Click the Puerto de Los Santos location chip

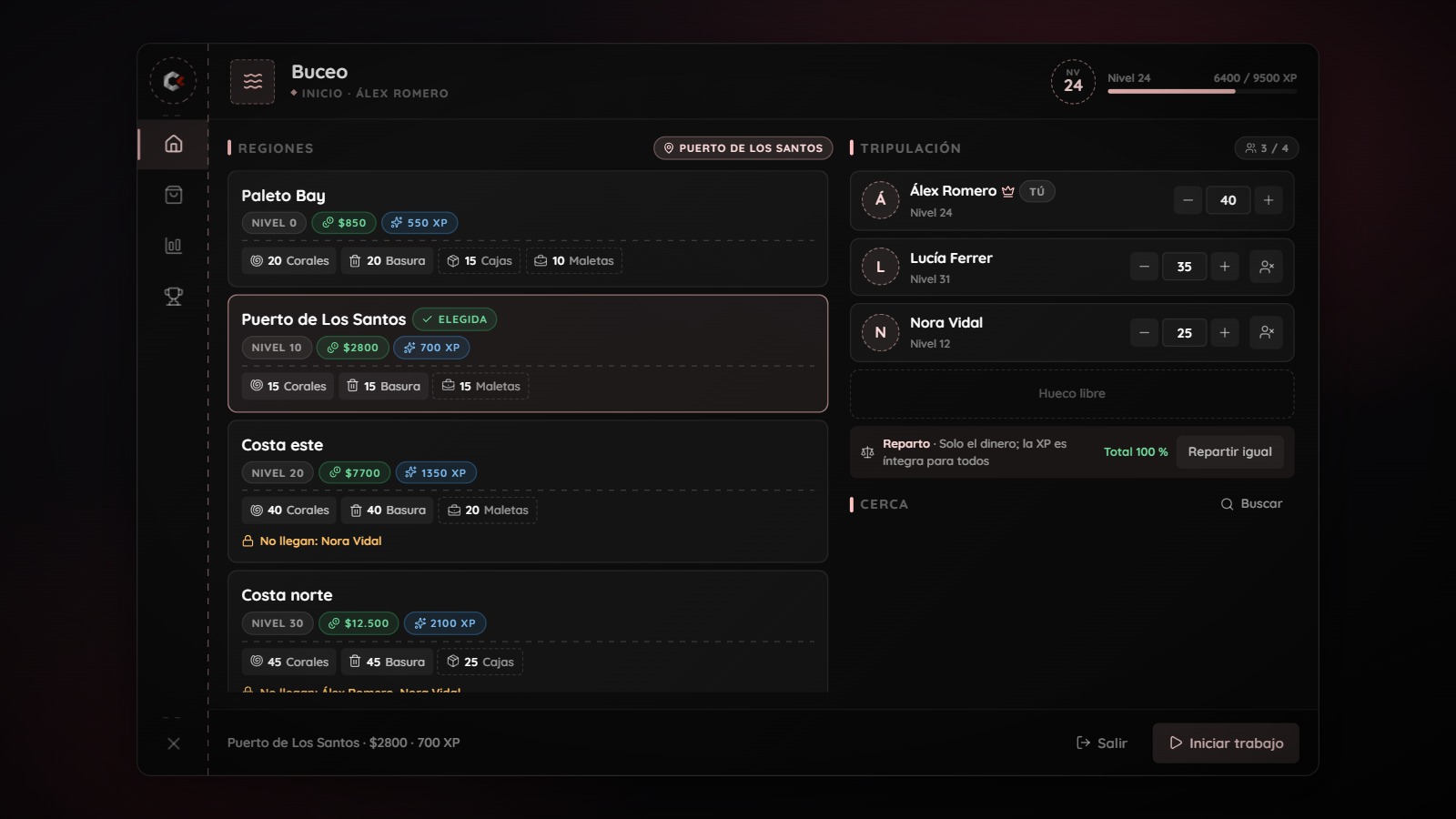(743, 148)
